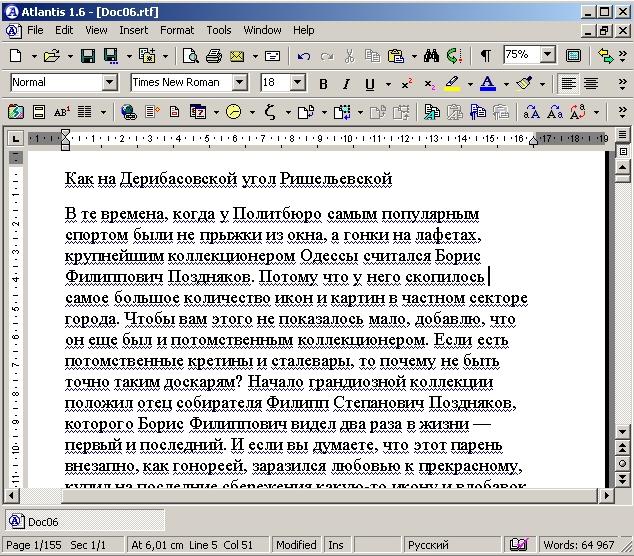Click the next page double-arrow button

(622, 479)
